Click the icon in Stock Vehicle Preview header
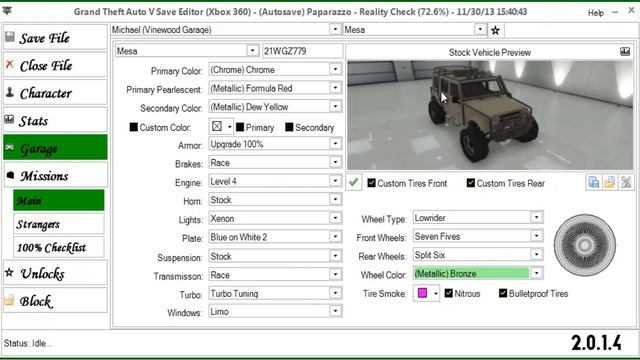640x360 pixels. [625, 51]
